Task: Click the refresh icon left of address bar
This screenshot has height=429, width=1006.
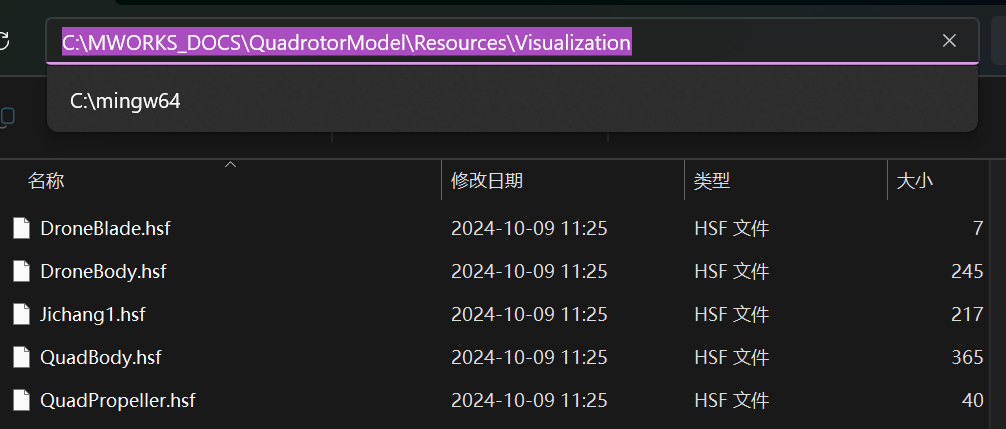Action: (x=4, y=42)
